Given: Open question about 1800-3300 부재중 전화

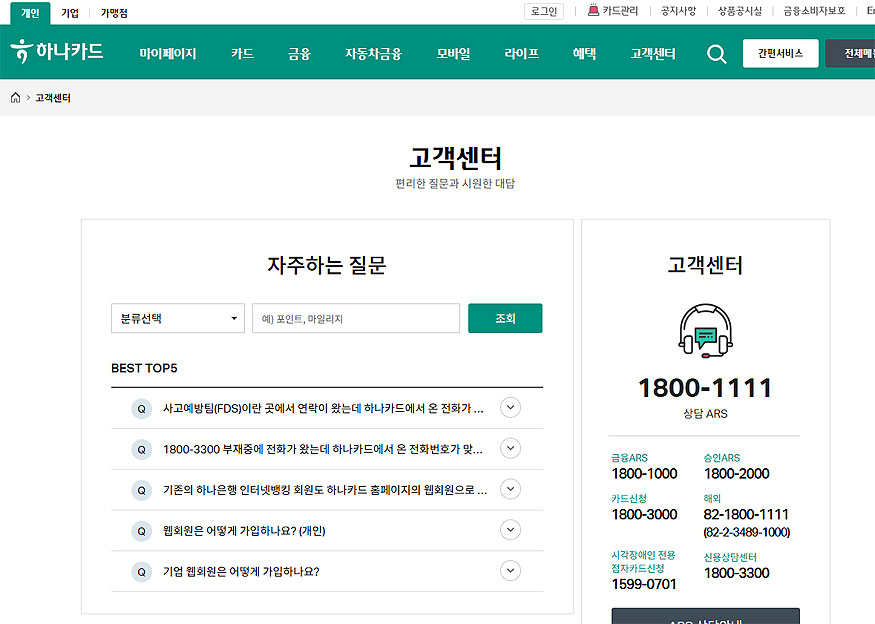Looking at the screenshot, I should point(323,449).
